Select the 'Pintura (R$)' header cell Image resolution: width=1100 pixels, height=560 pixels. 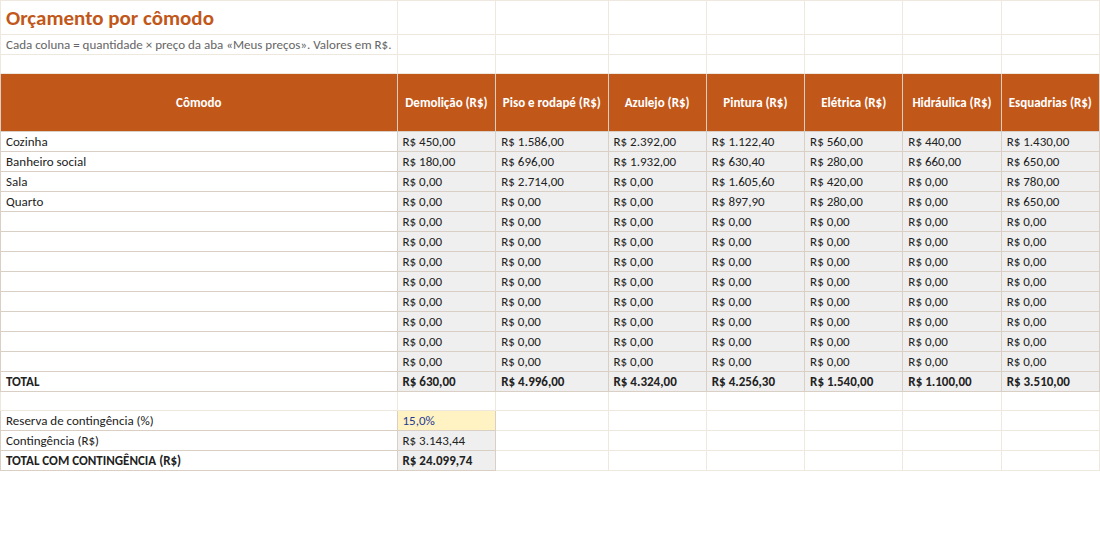(x=756, y=102)
